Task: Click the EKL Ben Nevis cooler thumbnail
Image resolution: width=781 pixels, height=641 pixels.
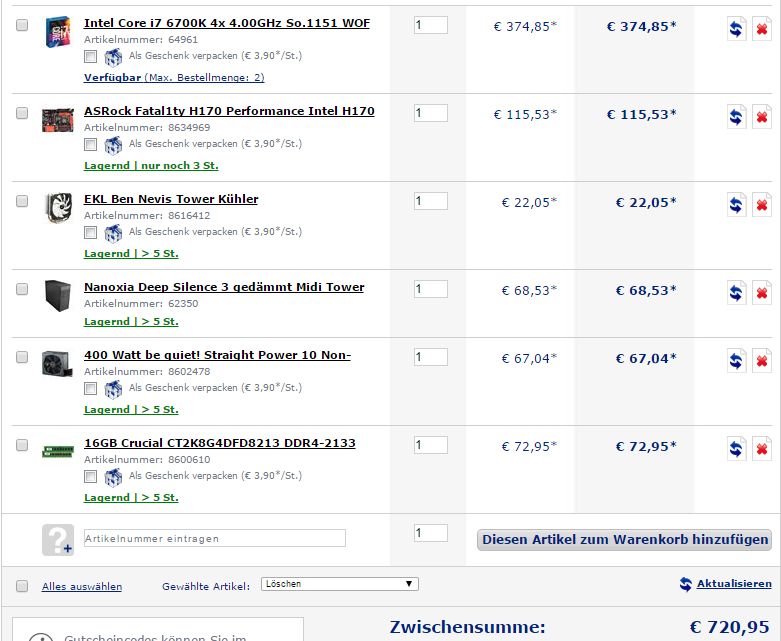Action: pos(58,207)
